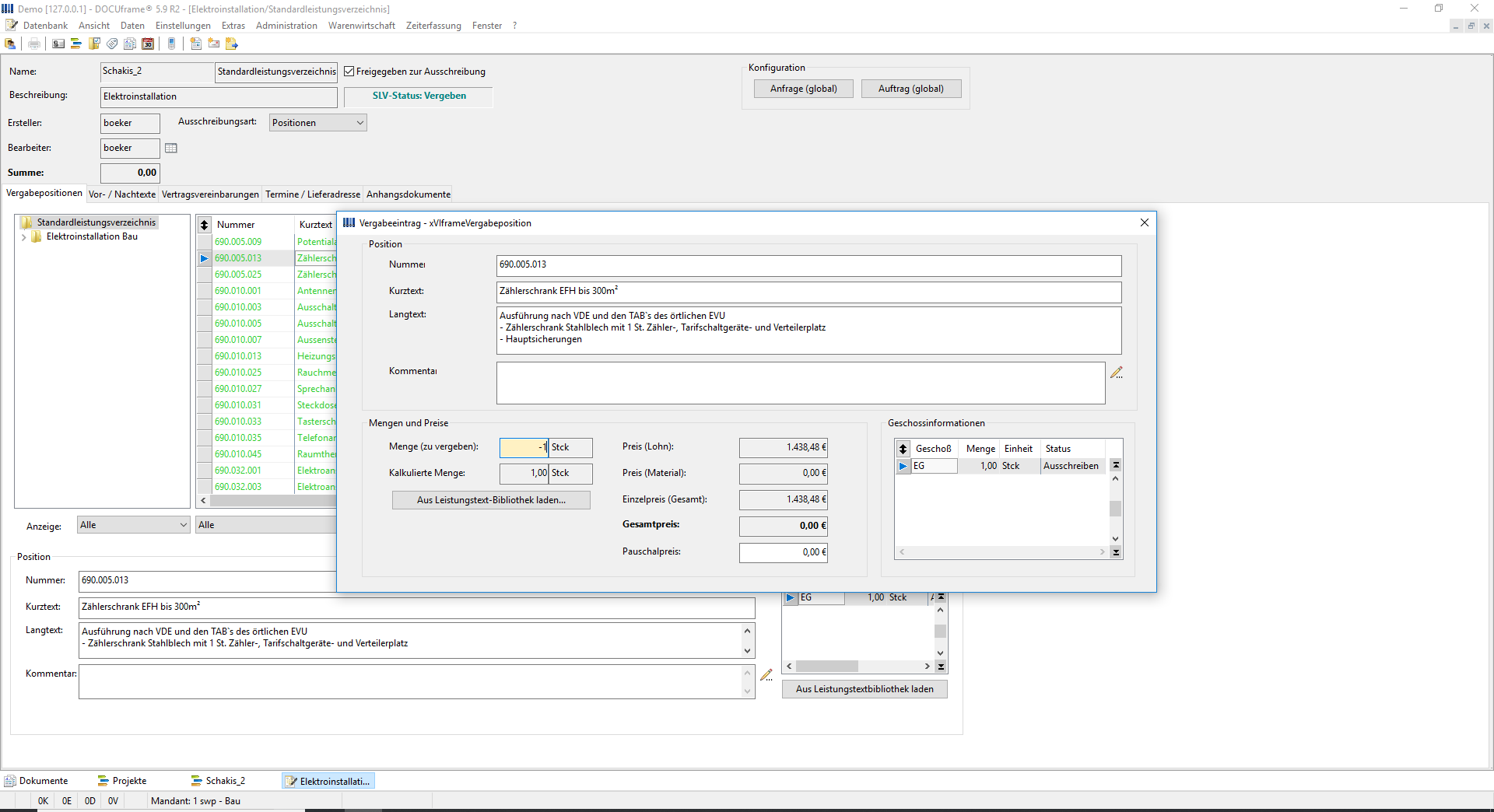The image size is (1494, 812).
Task: Click the Auftrag (global) button
Action: click(911, 89)
